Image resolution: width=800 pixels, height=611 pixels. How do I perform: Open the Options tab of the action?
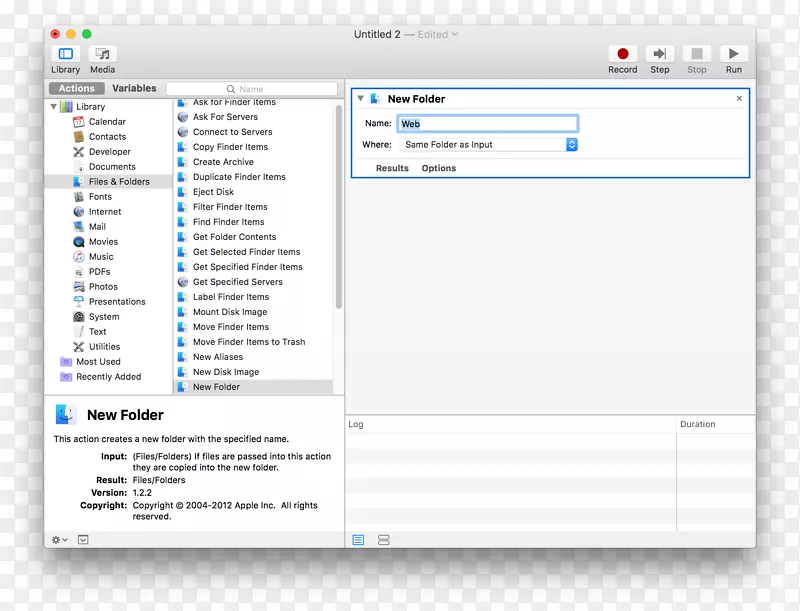[x=439, y=169]
